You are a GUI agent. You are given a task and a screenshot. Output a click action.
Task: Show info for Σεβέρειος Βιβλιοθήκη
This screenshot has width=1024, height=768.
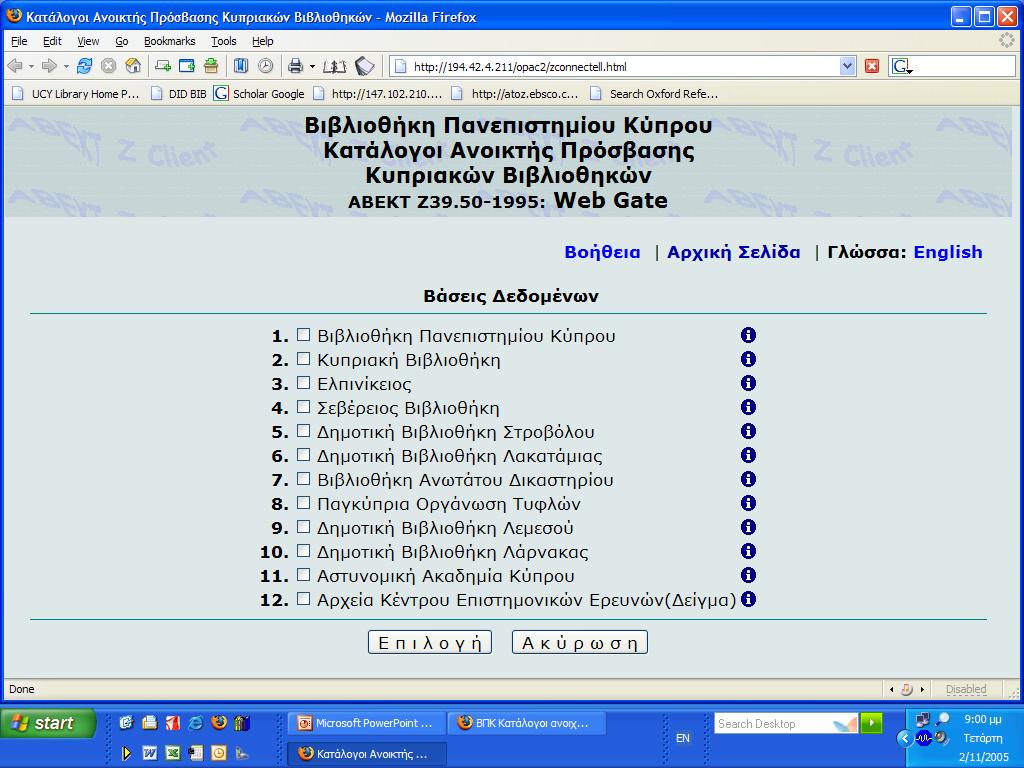coord(748,407)
